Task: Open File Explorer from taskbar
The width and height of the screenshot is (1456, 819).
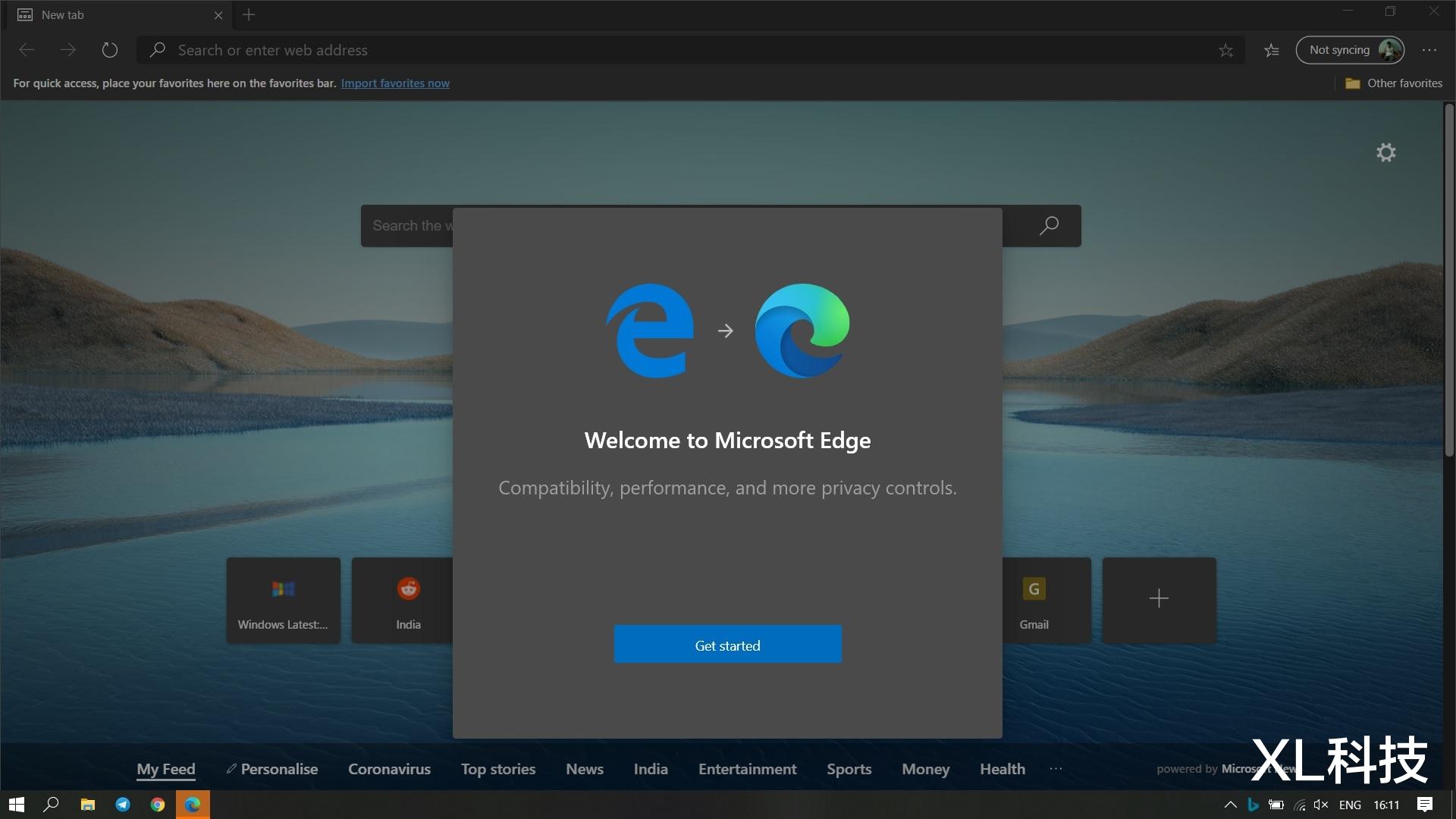Action: click(88, 805)
